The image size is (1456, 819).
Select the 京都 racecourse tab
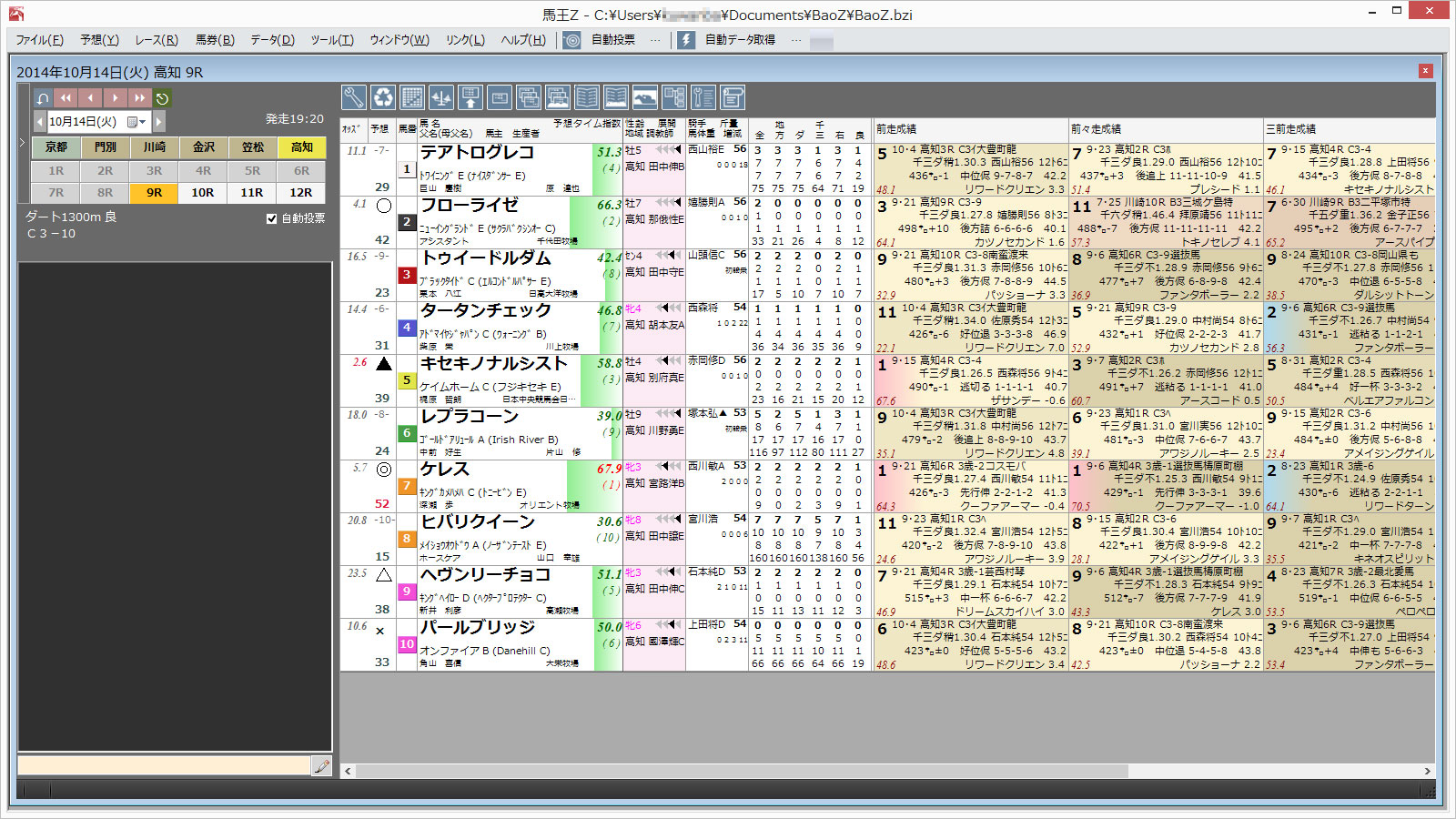tap(56, 147)
